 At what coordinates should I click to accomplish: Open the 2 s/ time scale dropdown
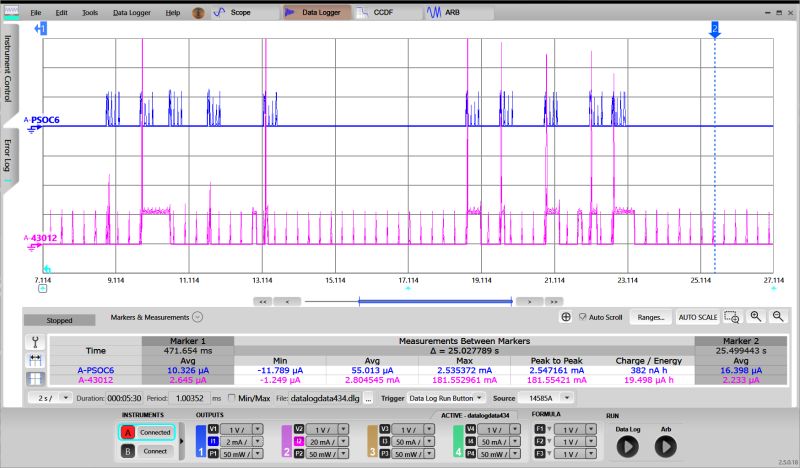point(66,398)
